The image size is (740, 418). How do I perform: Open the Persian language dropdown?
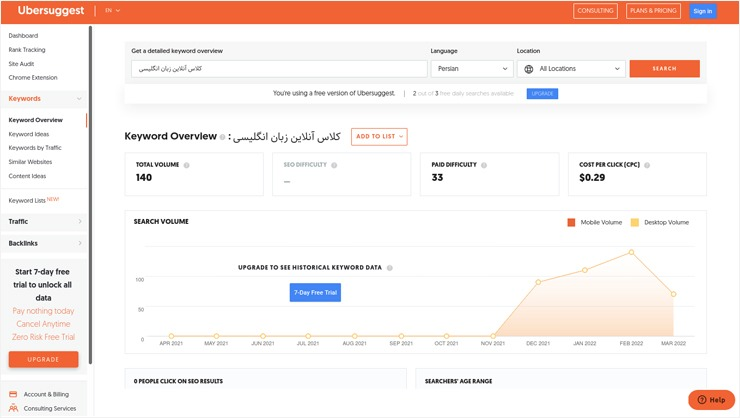coord(472,69)
